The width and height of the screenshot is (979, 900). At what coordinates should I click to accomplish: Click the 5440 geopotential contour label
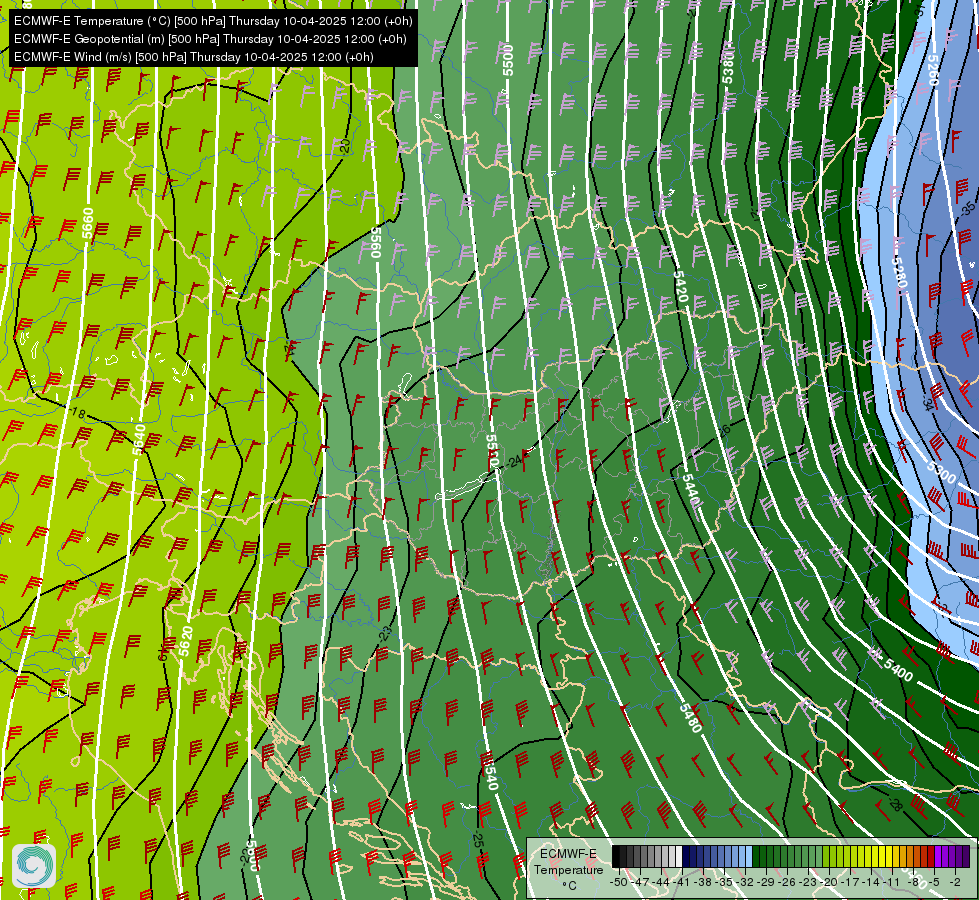pos(689,489)
